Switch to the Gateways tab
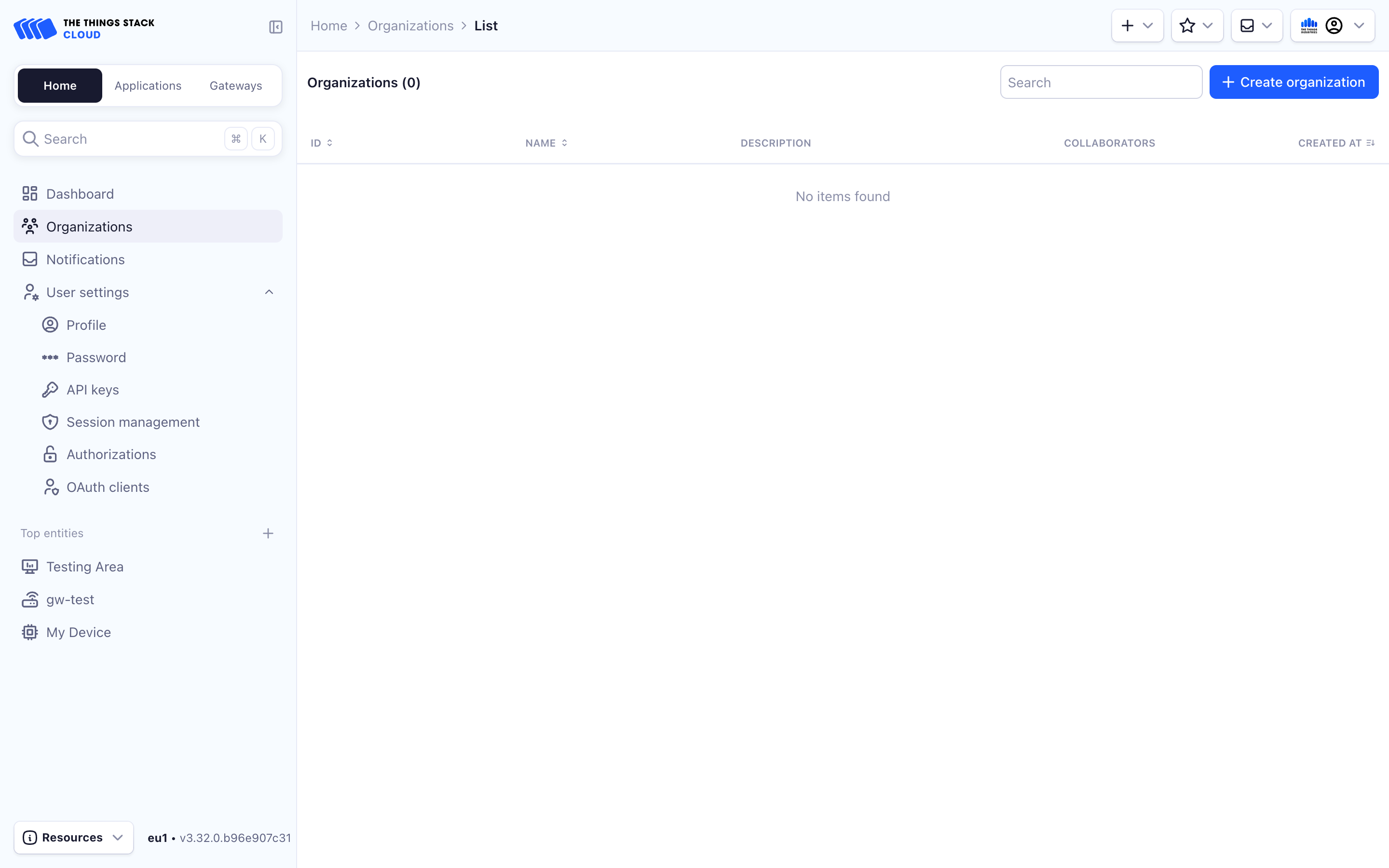 point(235,85)
